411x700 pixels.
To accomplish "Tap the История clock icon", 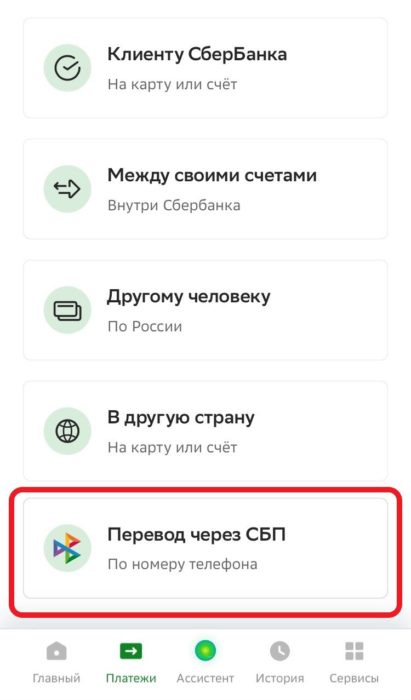I will [x=280, y=651].
